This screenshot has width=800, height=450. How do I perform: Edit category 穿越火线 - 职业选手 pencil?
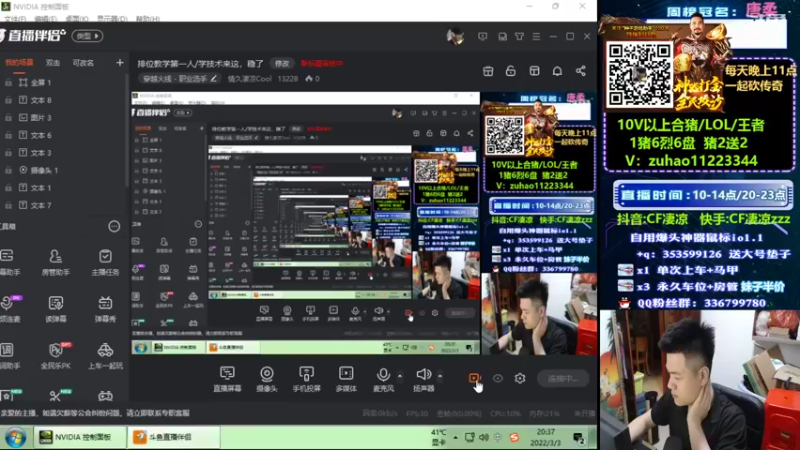(214, 79)
